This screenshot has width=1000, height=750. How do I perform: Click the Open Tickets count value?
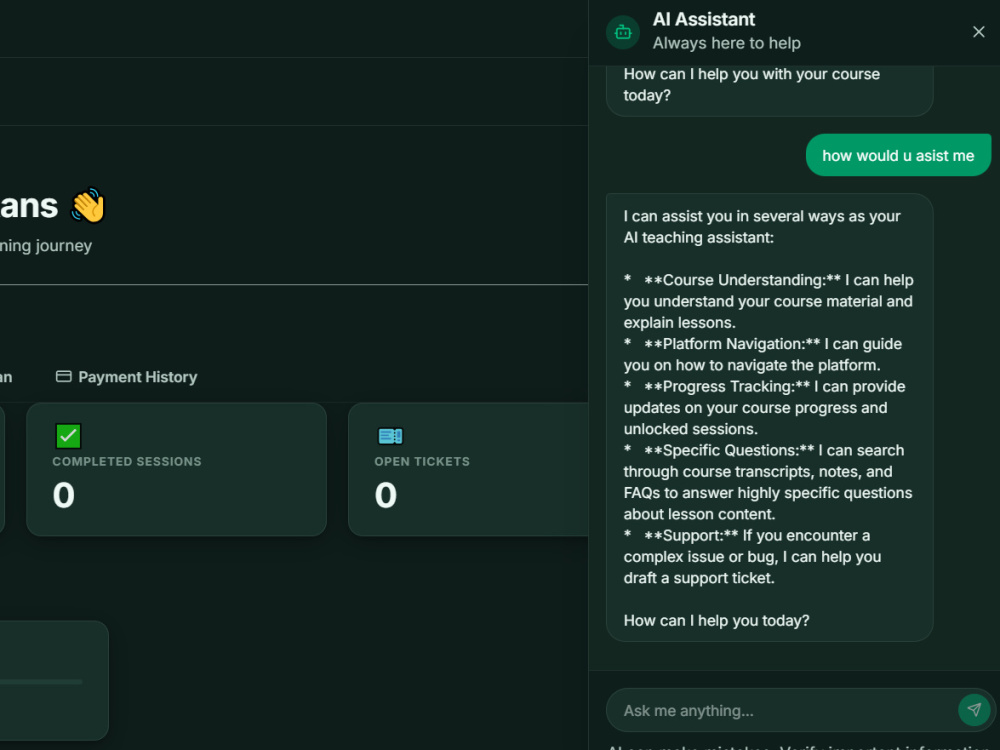[x=386, y=495]
